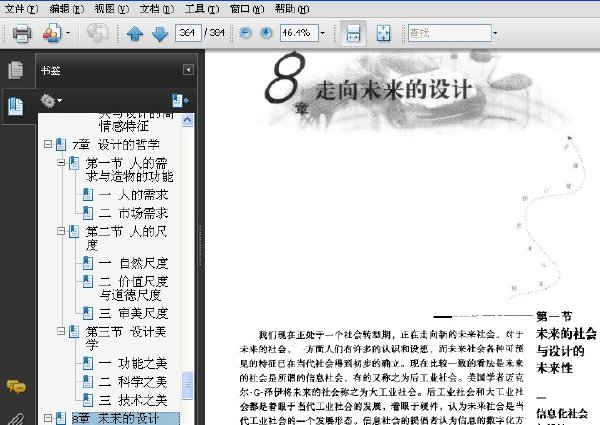
Task: Open dropdown arrow beside collaborate icon
Action: pos(68,33)
